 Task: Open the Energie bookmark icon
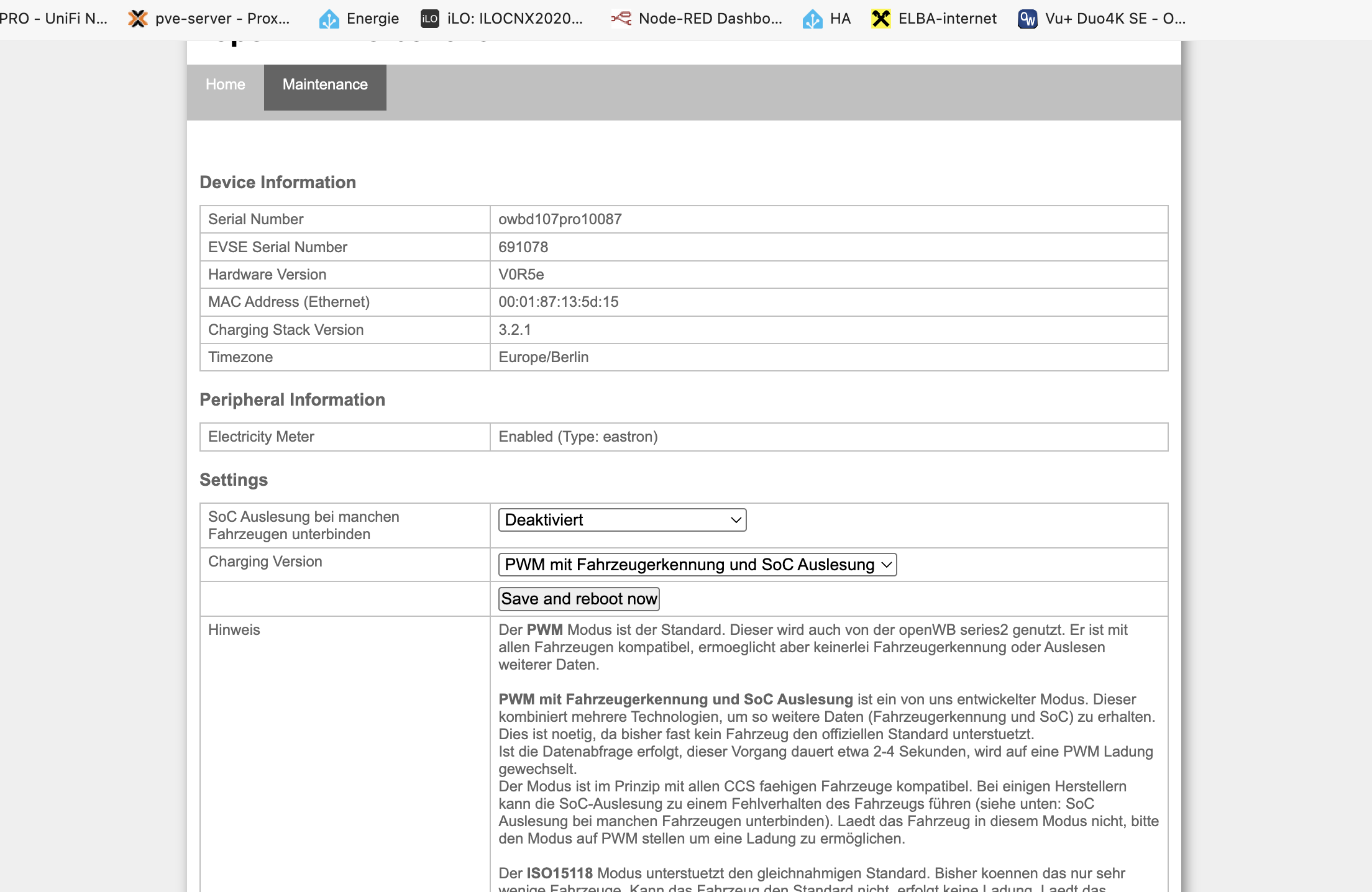[329, 19]
